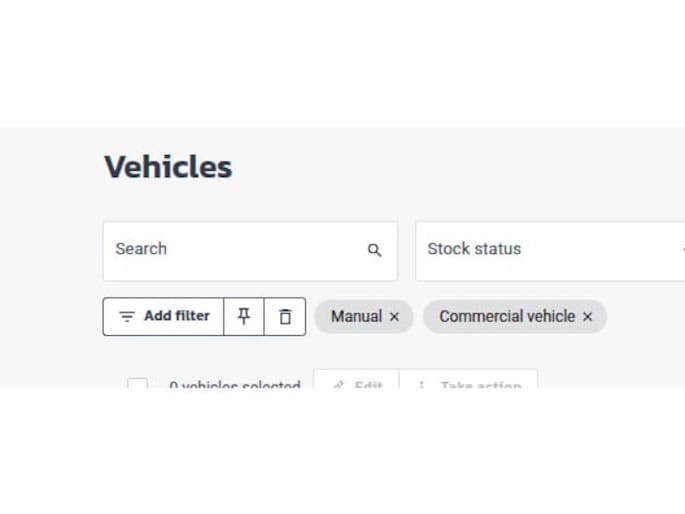The width and height of the screenshot is (685, 514).
Task: Toggle the select all vehicles checkbox
Action: [137, 385]
